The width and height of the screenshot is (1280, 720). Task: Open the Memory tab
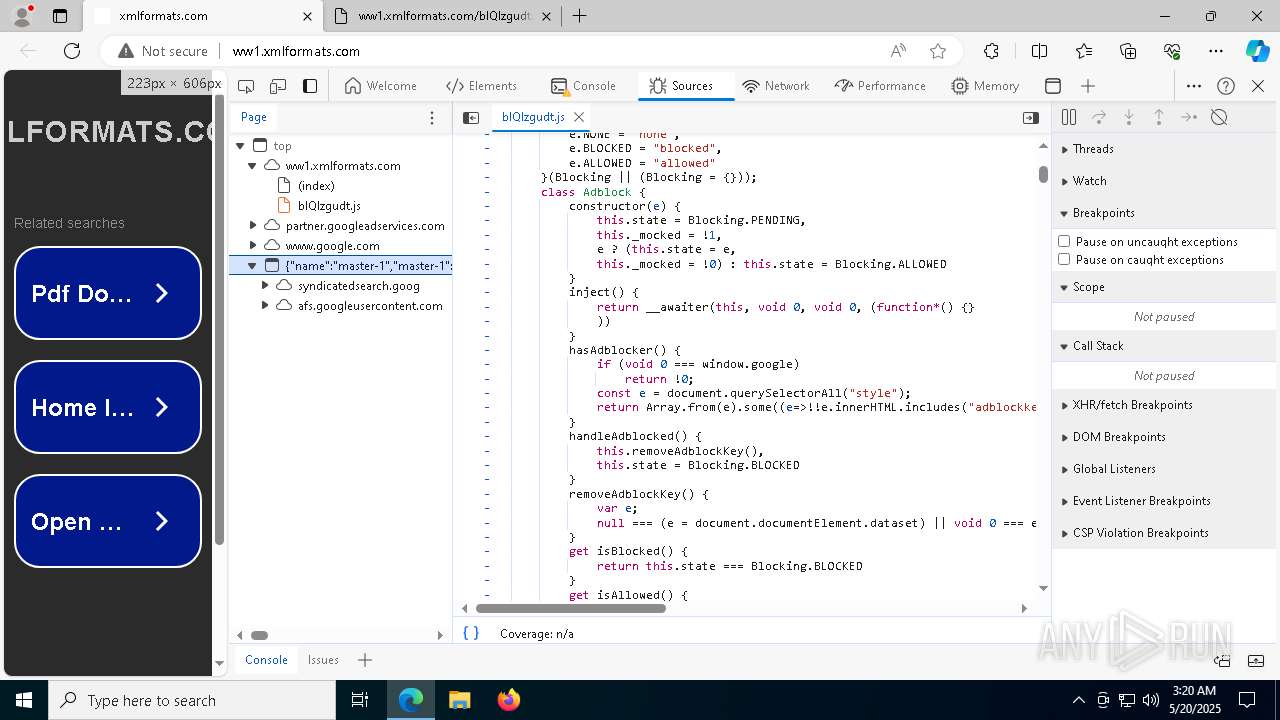click(985, 86)
